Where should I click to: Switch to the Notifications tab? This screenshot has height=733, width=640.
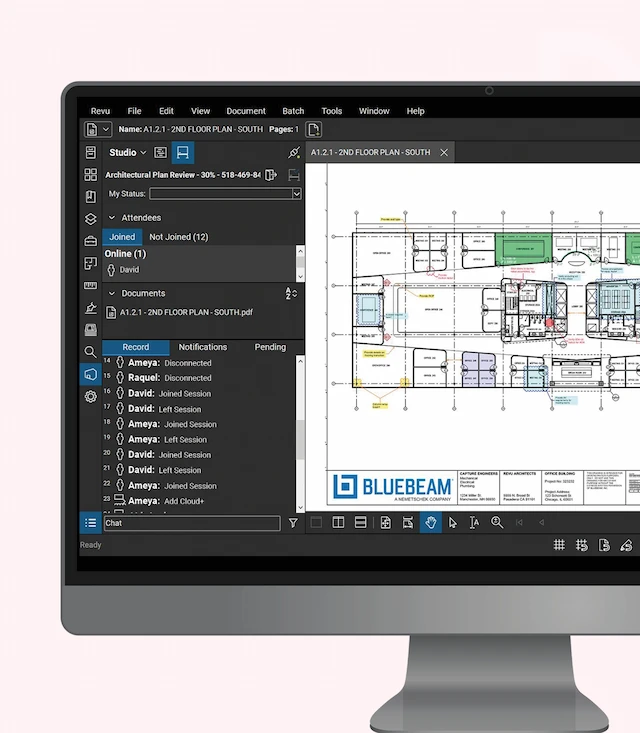(x=203, y=347)
